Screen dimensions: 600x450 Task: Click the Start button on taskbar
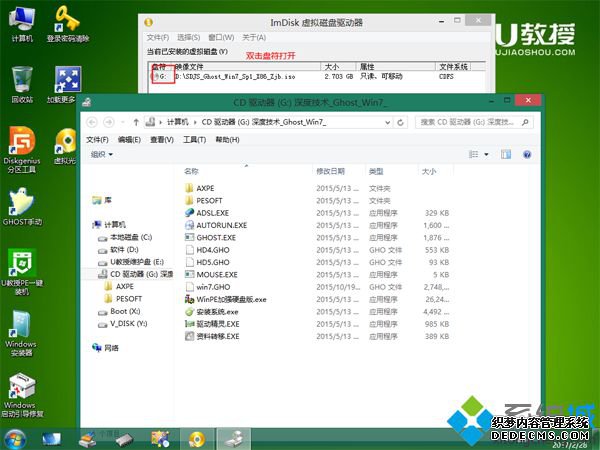pyautogui.click(x=15, y=439)
